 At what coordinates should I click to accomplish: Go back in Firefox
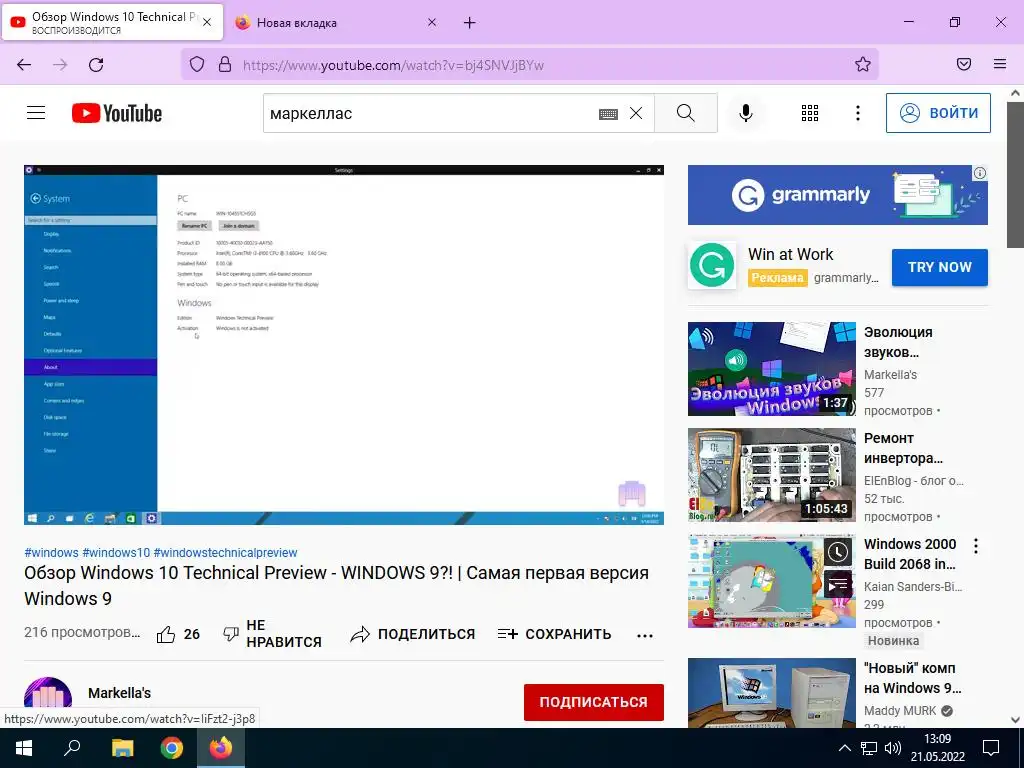click(24, 65)
